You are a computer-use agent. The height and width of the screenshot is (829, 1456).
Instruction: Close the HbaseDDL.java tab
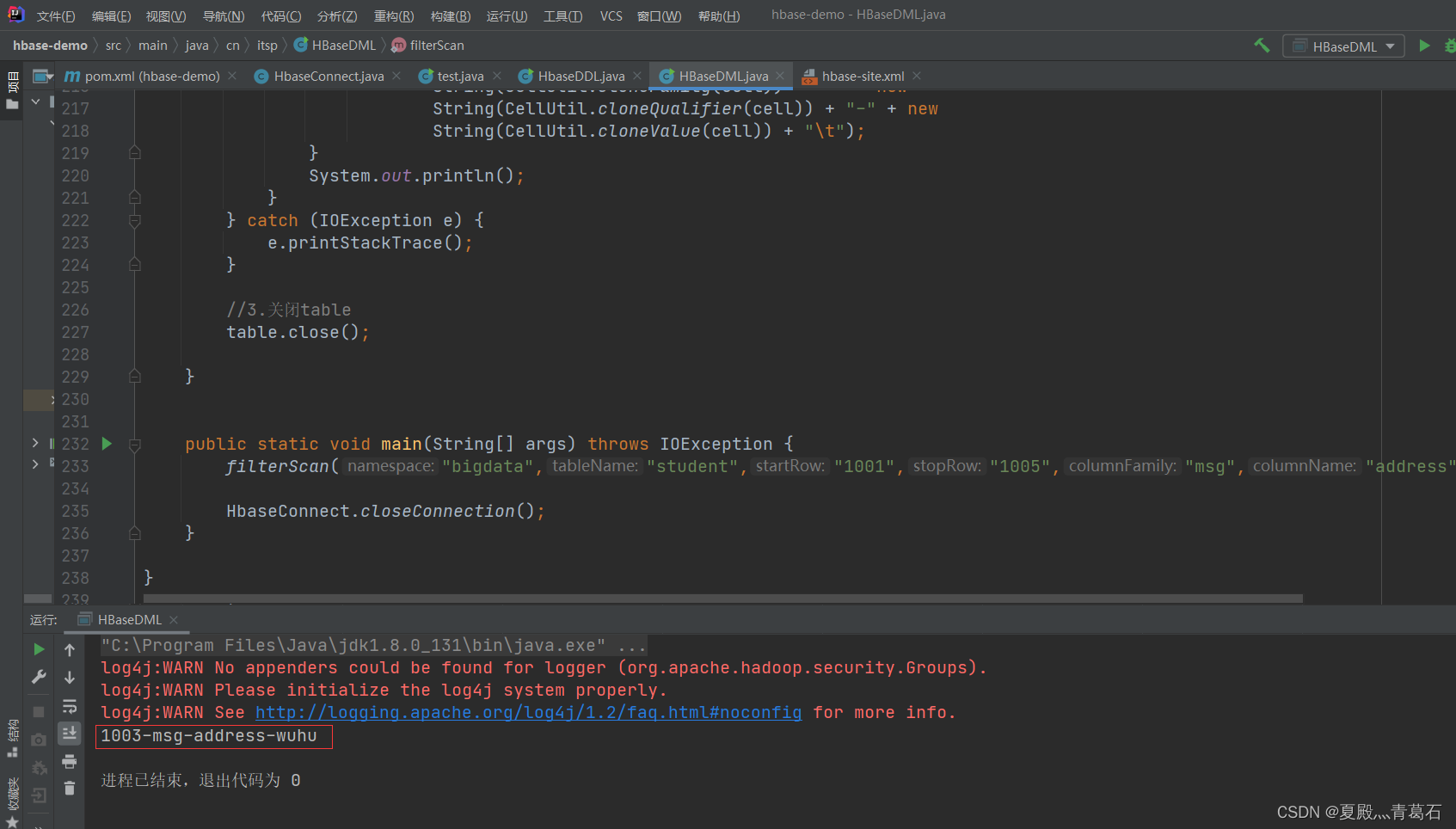(x=637, y=76)
